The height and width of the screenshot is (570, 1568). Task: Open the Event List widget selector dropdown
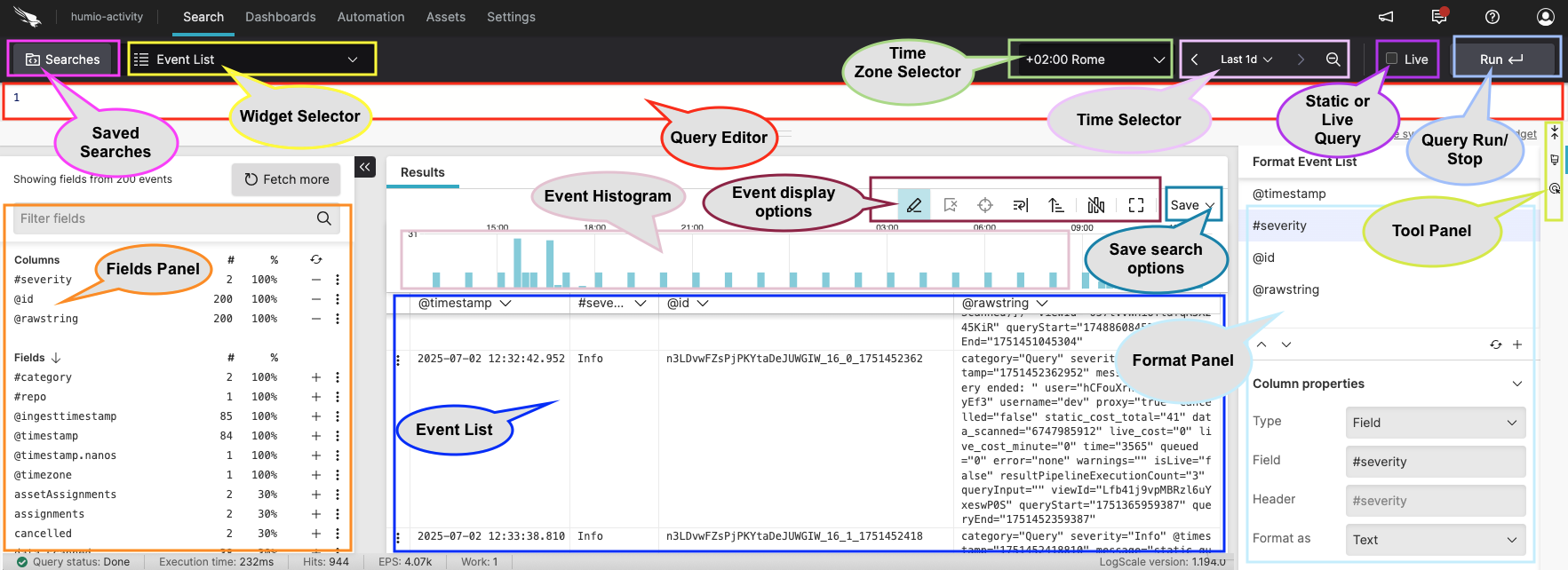tap(252, 59)
